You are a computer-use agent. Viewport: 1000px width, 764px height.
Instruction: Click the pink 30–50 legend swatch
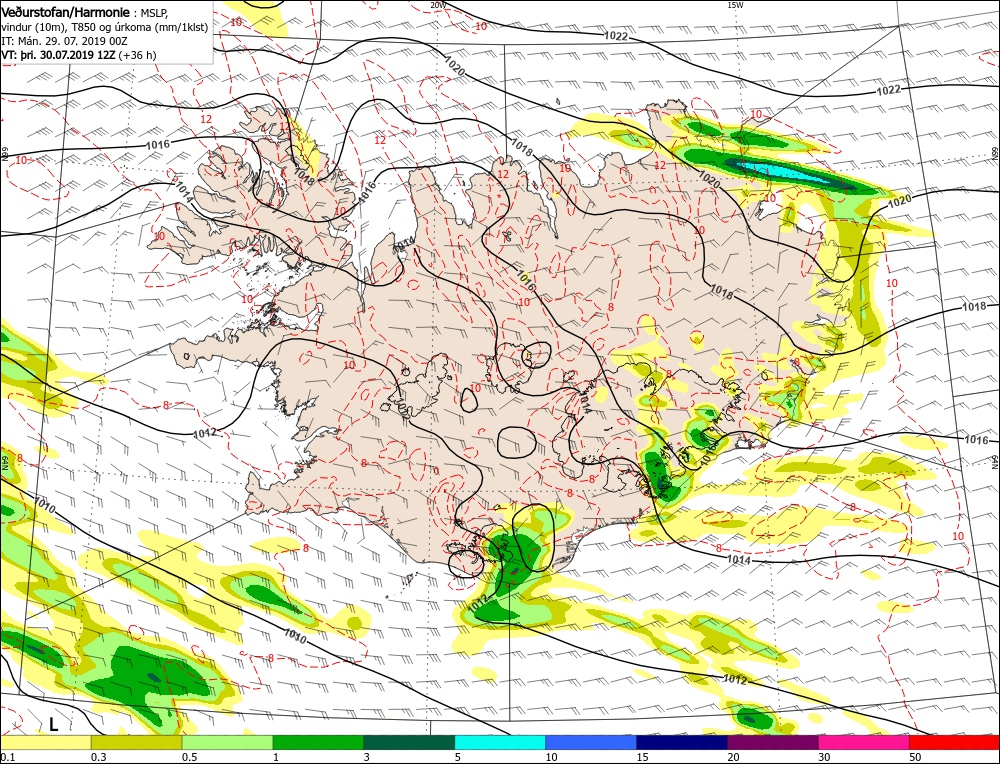point(864,742)
